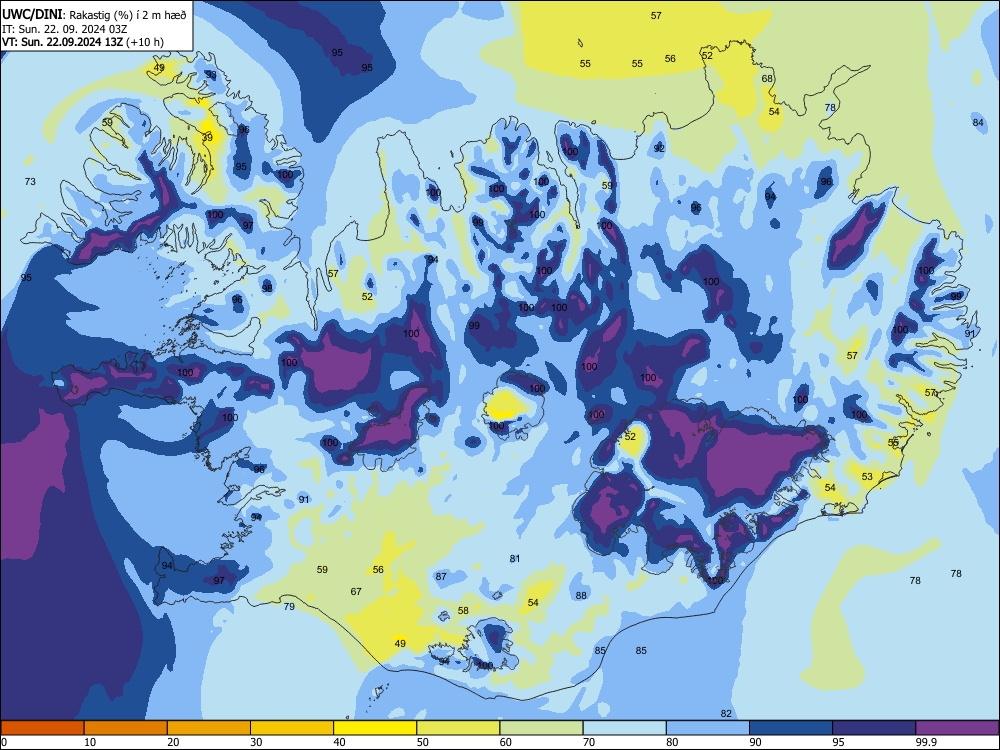The image size is (1000, 750).
Task: Click the "Rakastig (%) í 2 m hæð" label
Action: click(x=128, y=15)
